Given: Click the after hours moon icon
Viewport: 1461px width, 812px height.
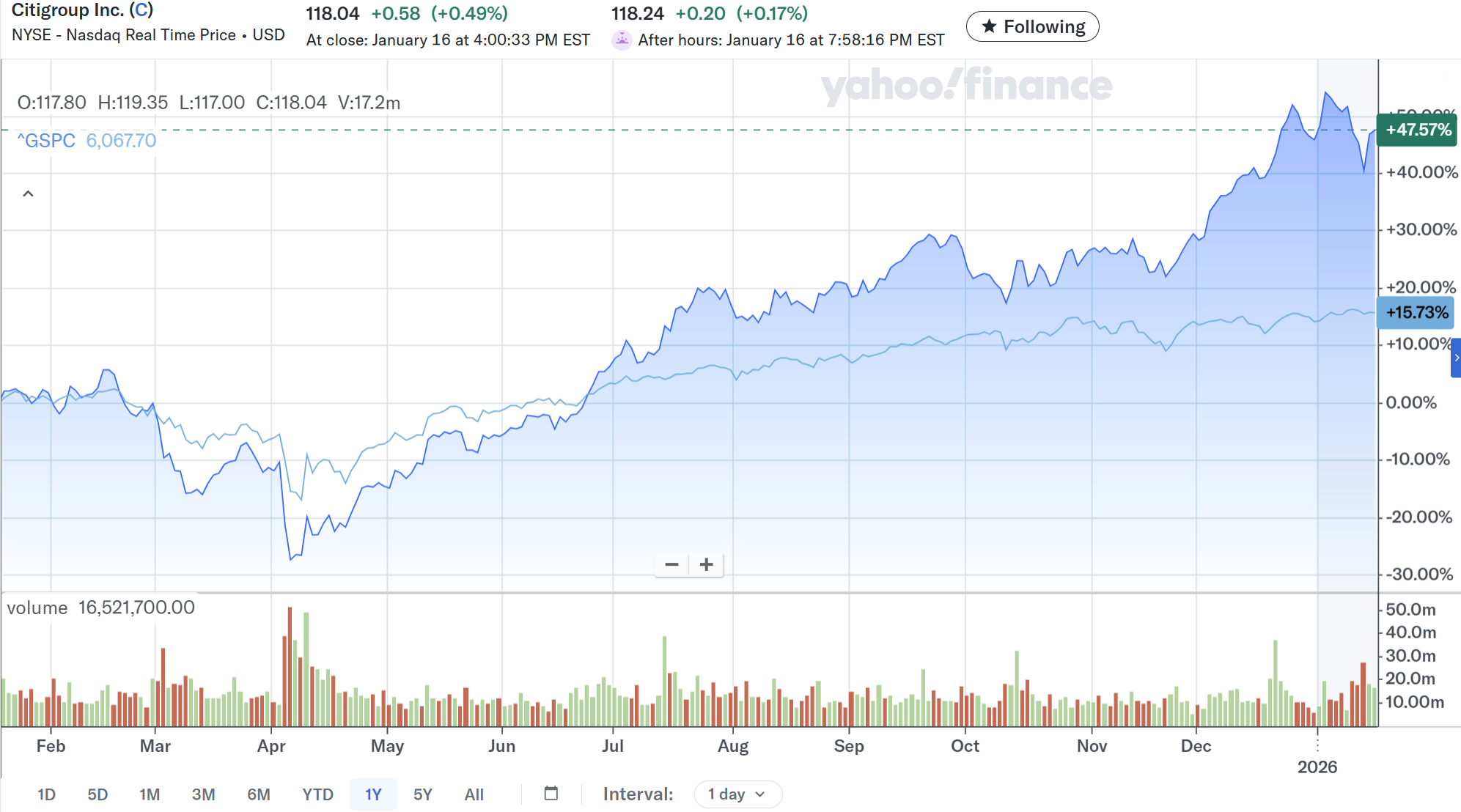Looking at the screenshot, I should 622,40.
